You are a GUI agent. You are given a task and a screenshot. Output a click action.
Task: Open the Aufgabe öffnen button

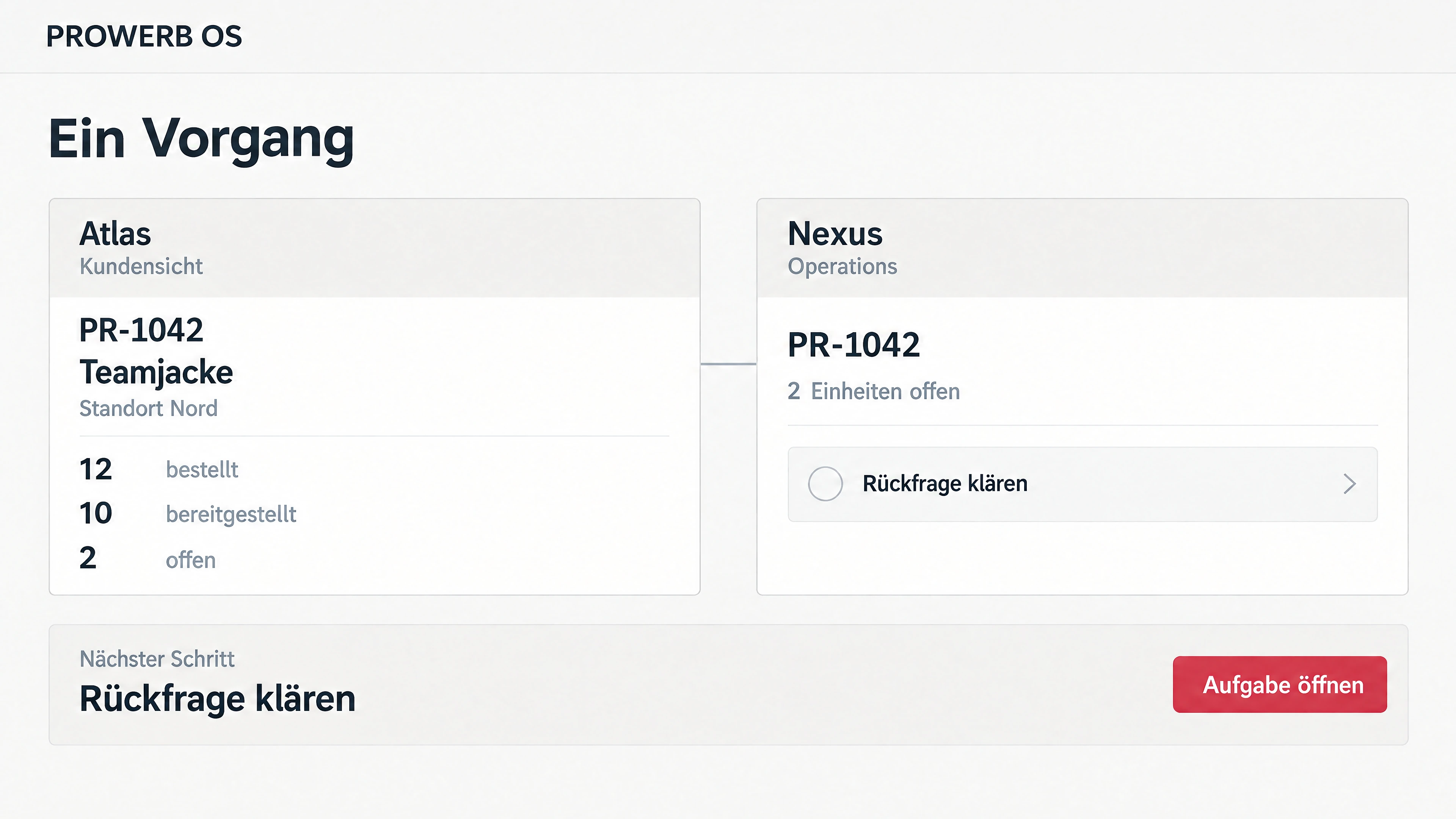[1280, 684]
